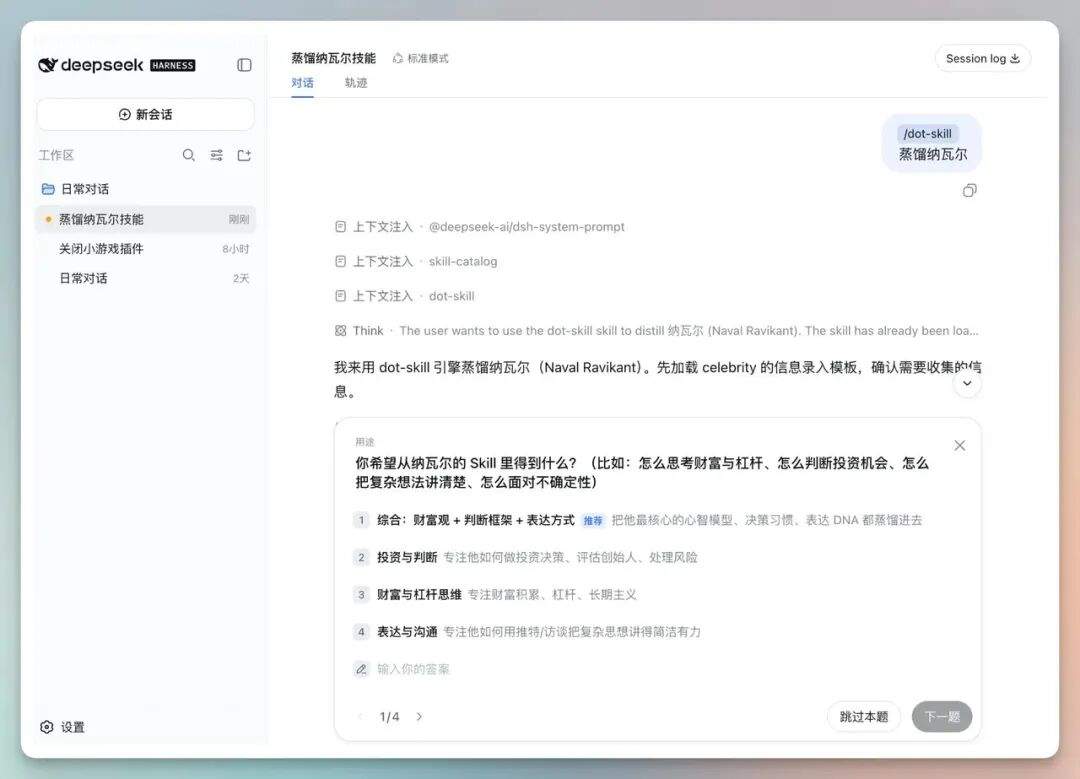The width and height of the screenshot is (1080, 779).
Task: Create new folder icon in workspace
Action: tap(244, 155)
